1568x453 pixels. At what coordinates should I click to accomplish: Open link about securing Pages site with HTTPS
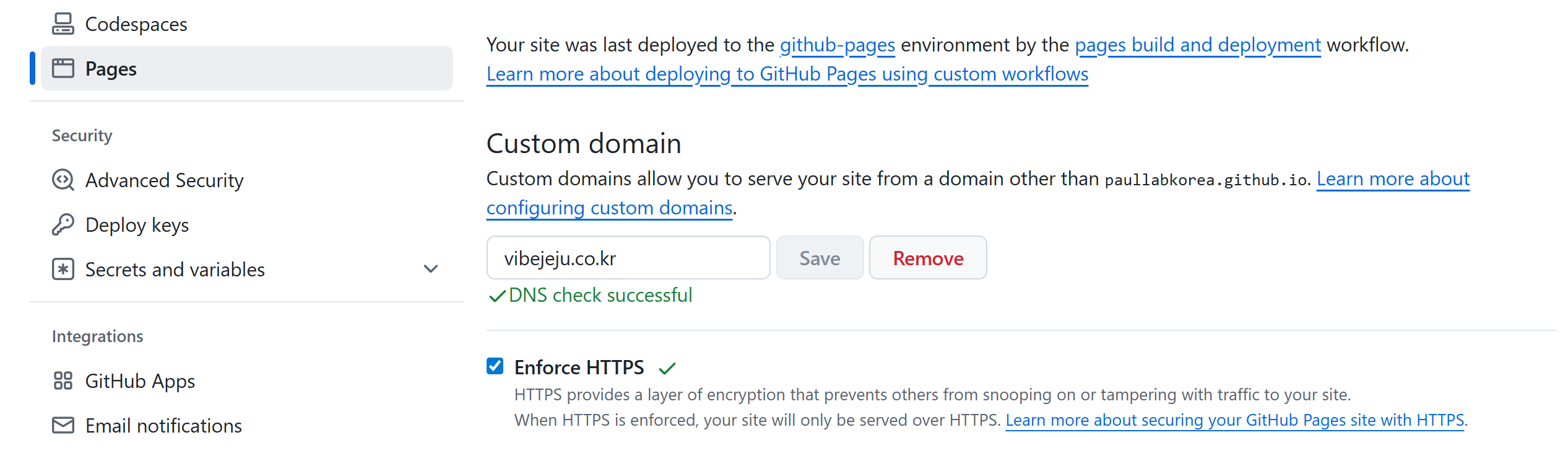pyautogui.click(x=1234, y=421)
